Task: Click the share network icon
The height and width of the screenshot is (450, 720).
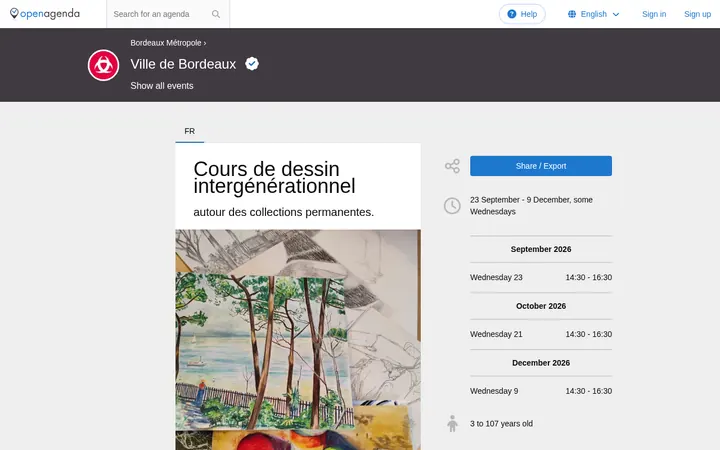Action: click(x=452, y=166)
